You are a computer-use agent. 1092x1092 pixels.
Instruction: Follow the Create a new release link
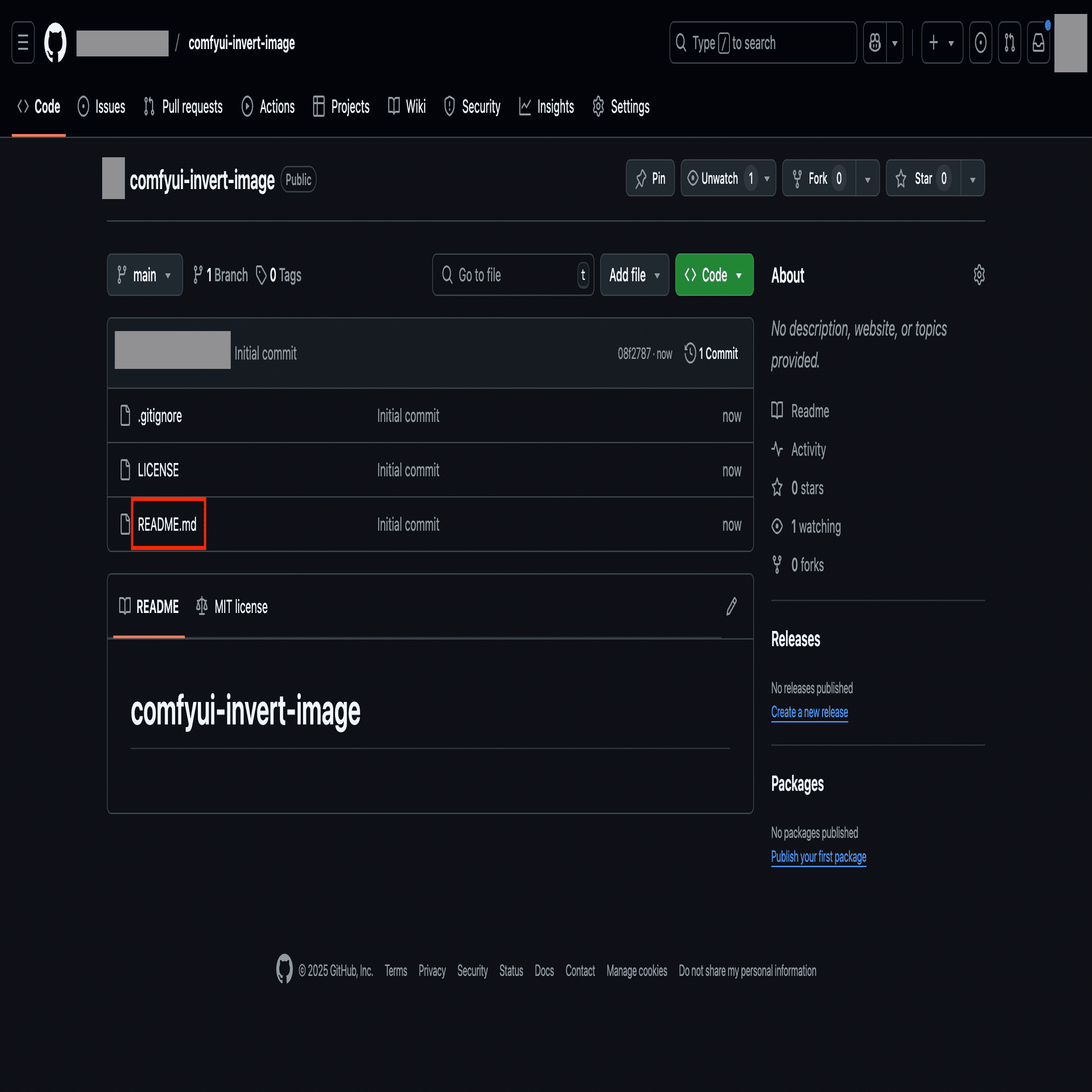click(x=809, y=712)
